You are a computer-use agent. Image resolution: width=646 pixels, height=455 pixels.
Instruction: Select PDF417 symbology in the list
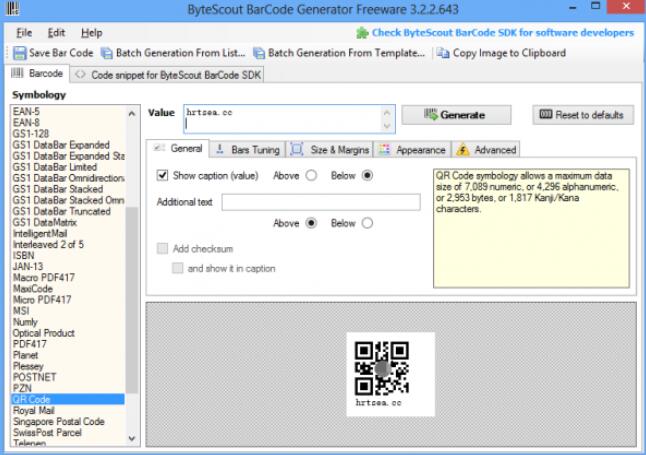[30, 344]
